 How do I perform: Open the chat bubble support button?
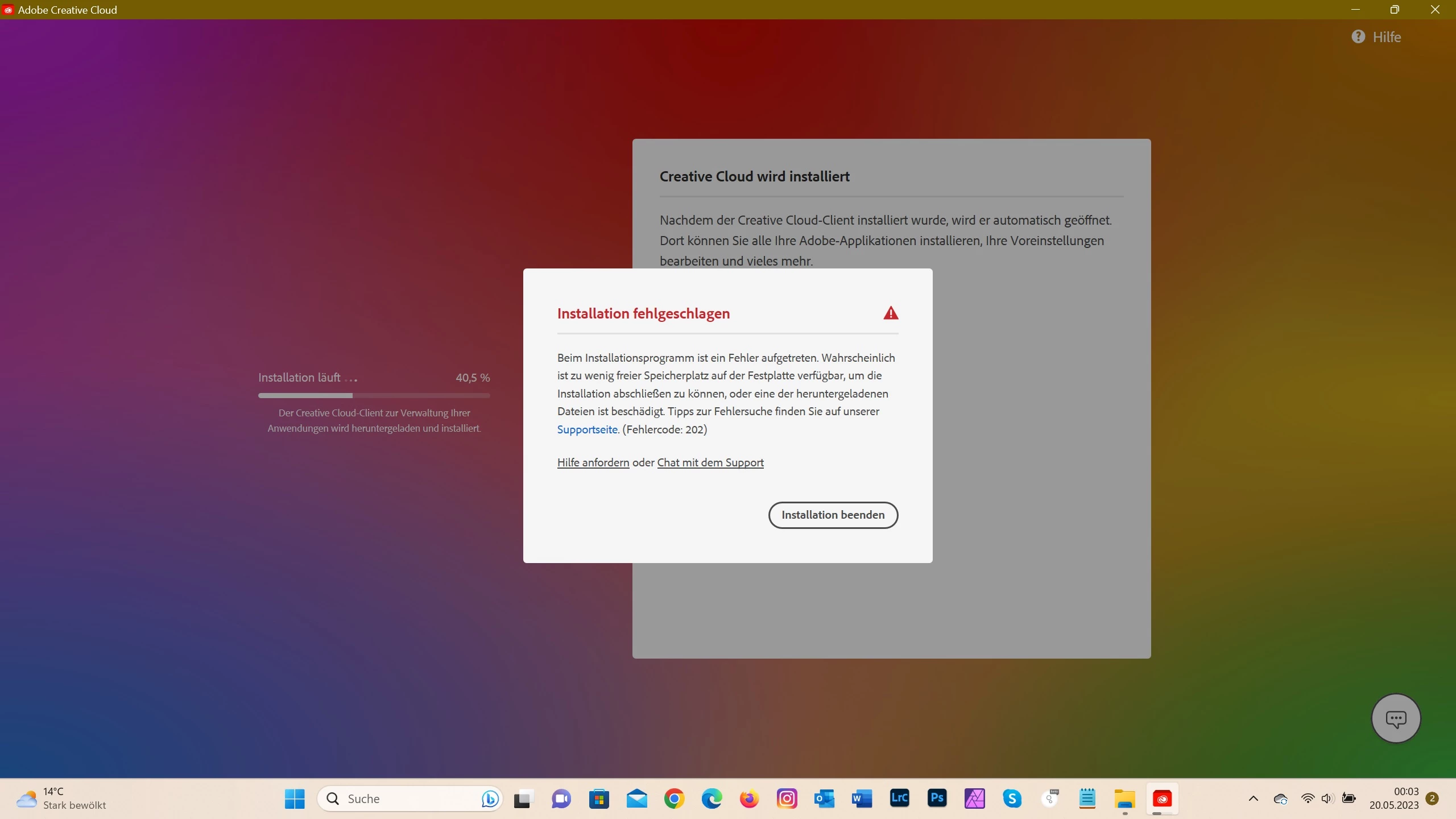[1396, 718]
